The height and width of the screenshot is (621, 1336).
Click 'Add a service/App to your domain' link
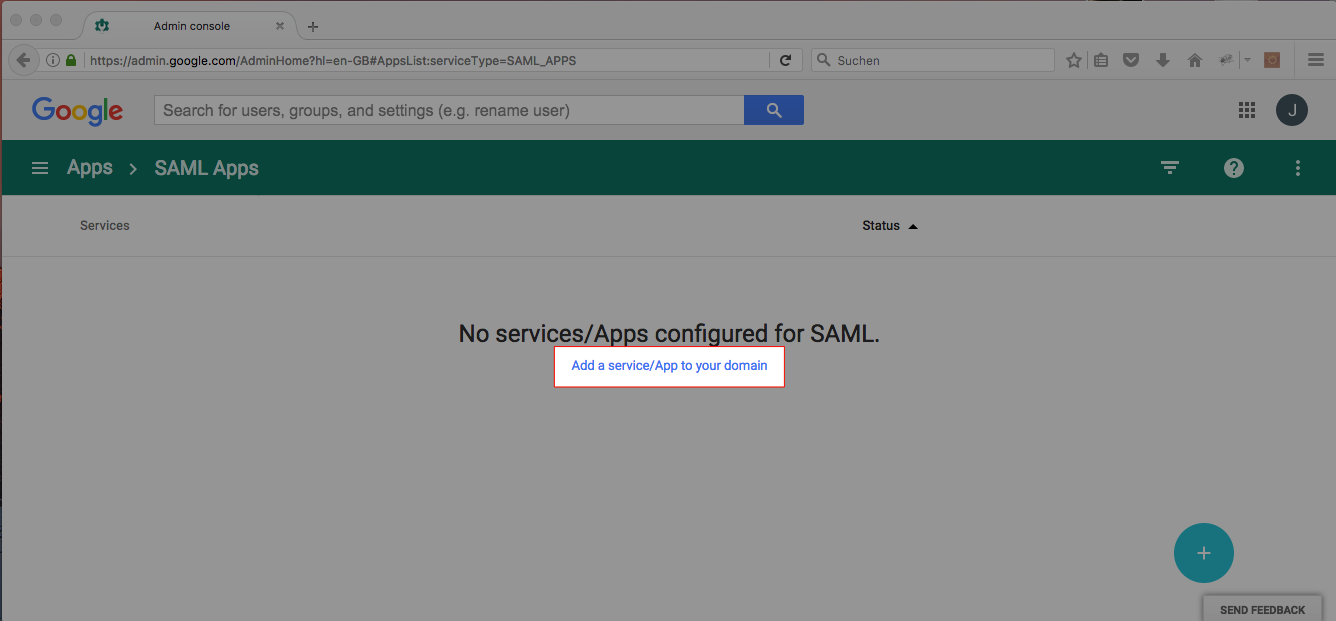click(x=669, y=366)
